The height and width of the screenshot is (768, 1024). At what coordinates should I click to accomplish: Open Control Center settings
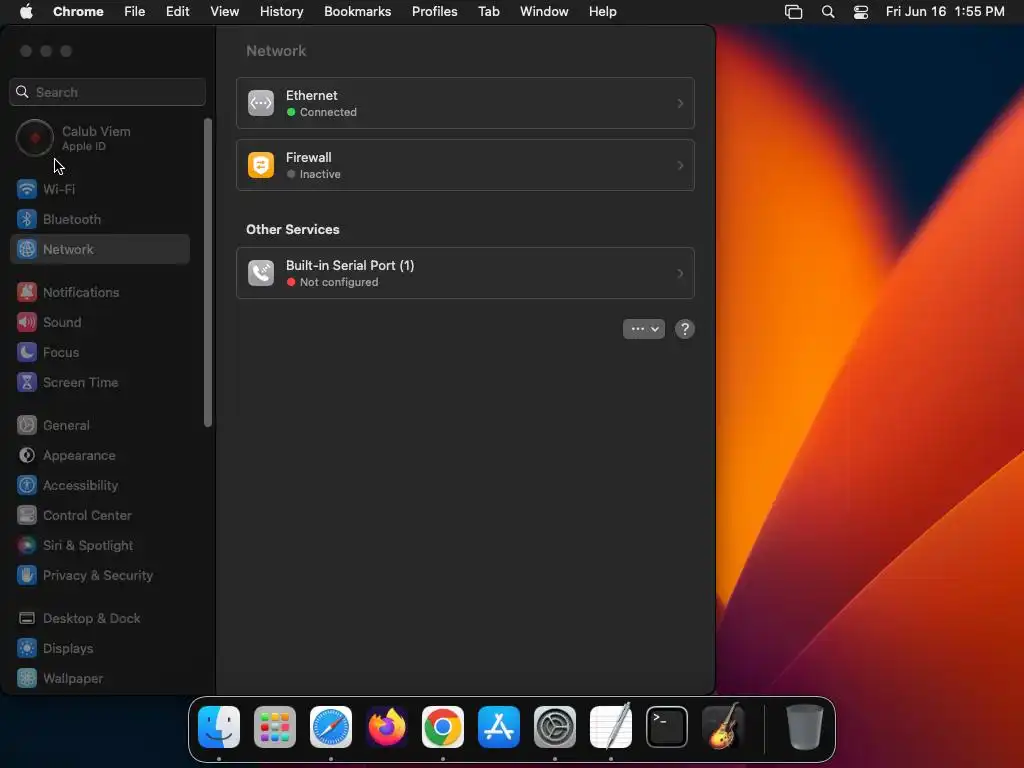coord(100,516)
